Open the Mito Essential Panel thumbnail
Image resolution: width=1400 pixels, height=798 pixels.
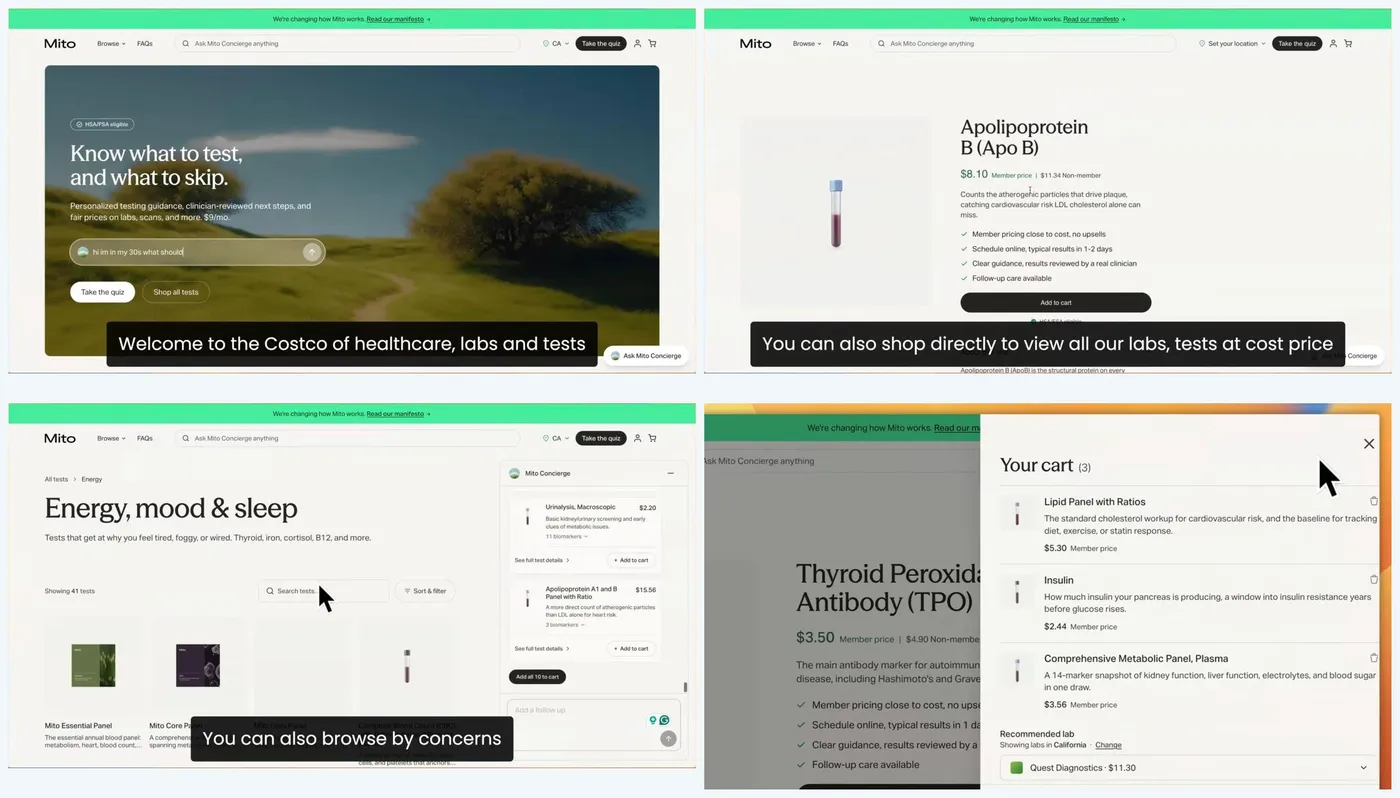[x=93, y=665]
